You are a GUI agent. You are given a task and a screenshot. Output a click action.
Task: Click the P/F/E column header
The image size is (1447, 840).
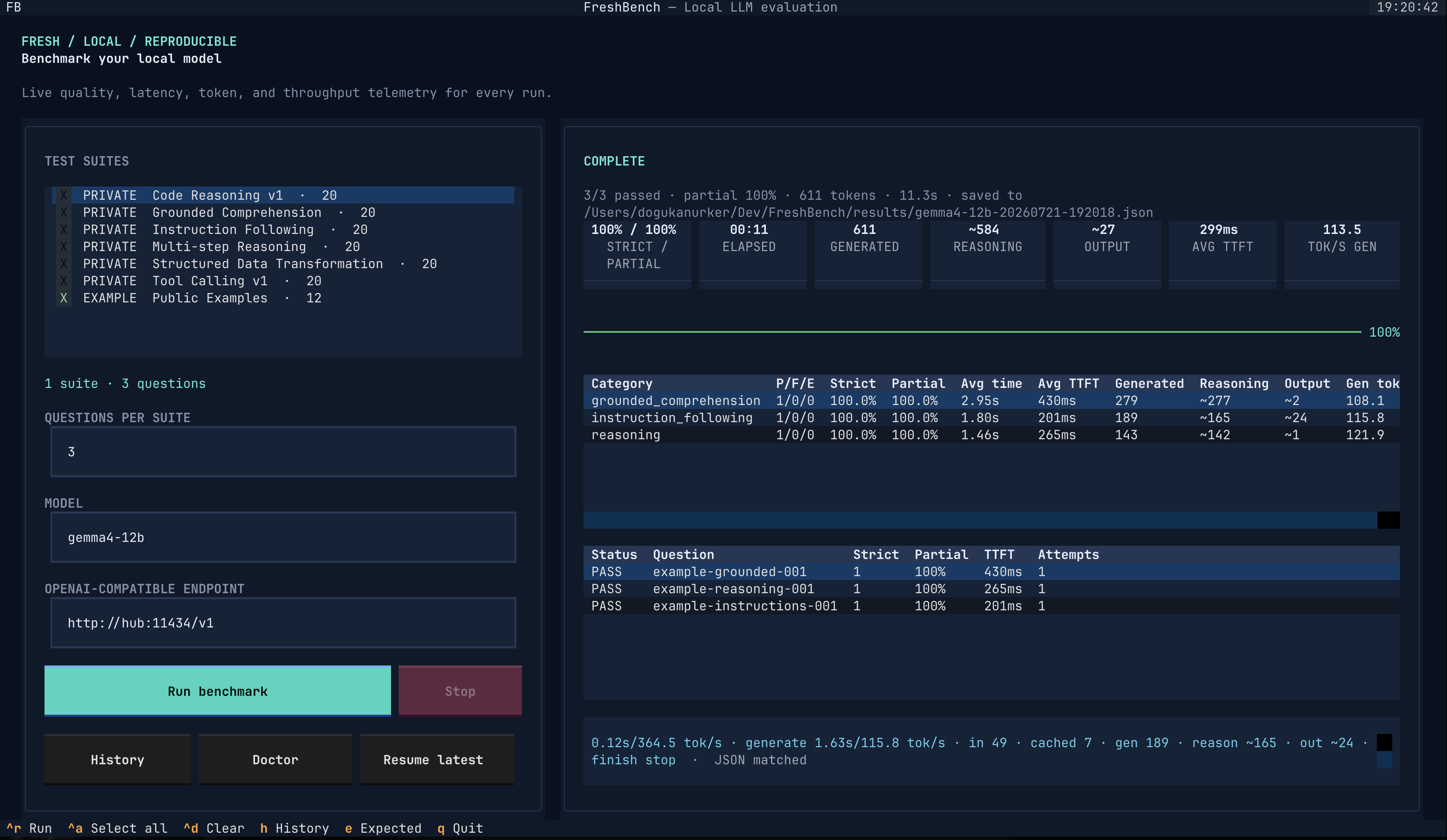click(795, 384)
